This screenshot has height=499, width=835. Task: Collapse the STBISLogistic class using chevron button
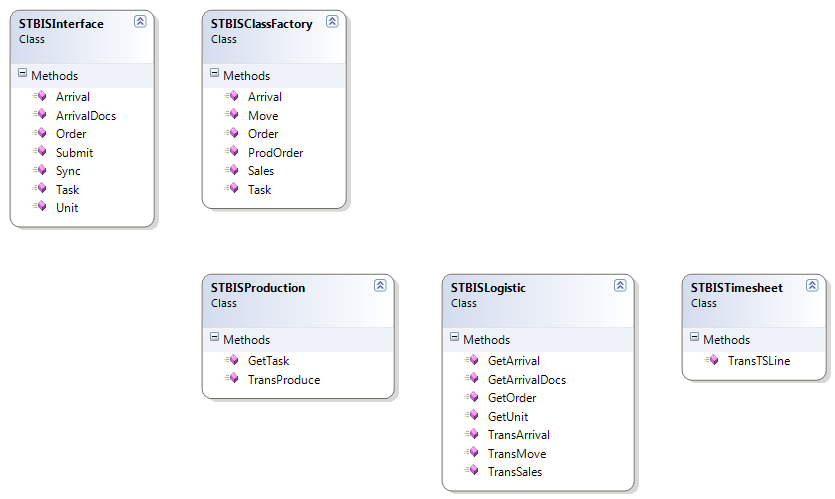620,285
